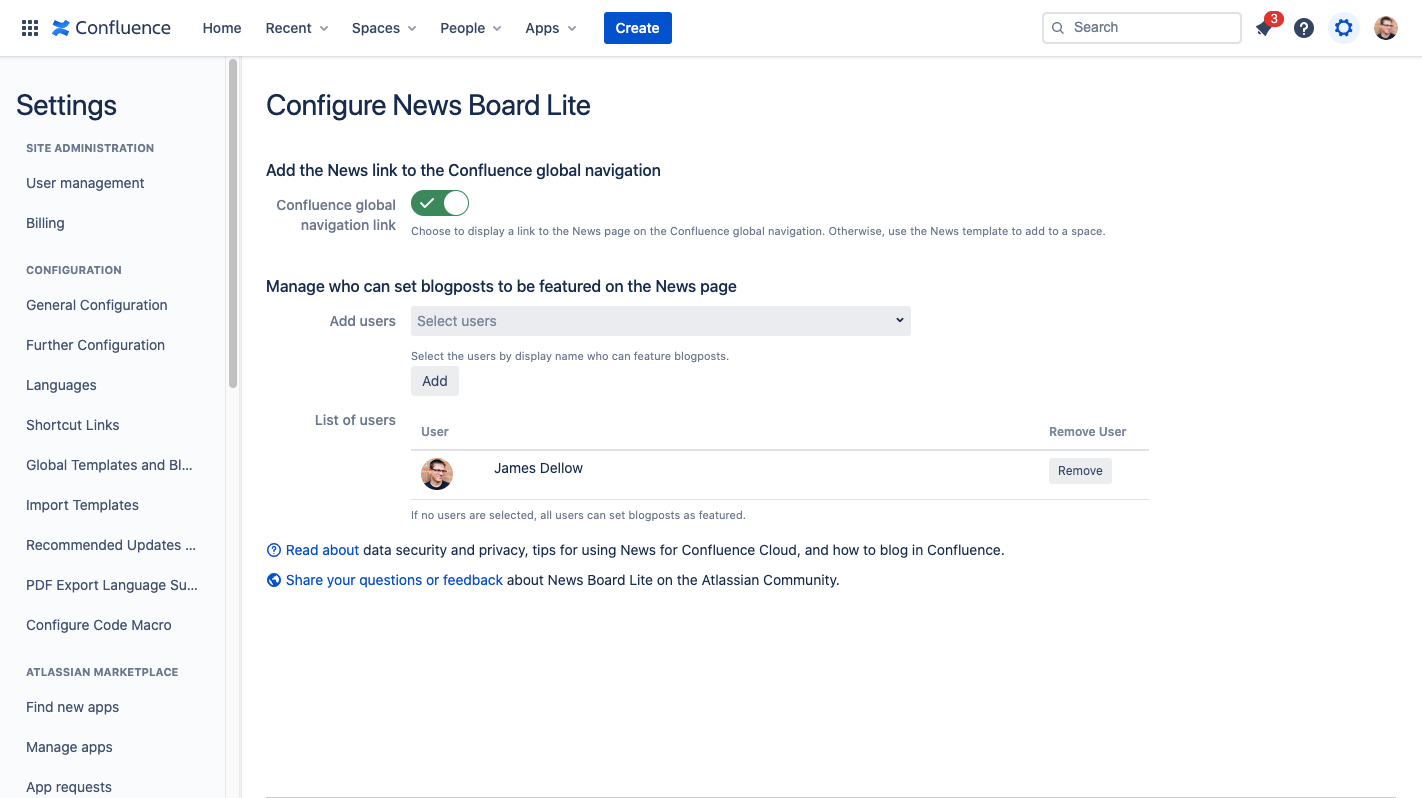Viewport: 1422px width, 798px height.
Task: Open the app switcher grid icon
Action: tap(30, 28)
